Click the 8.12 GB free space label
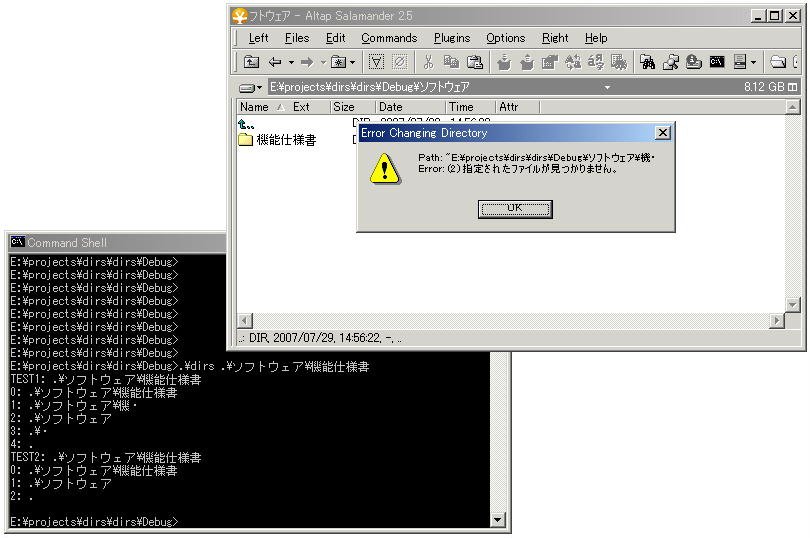Screen dimensions: 810x538 pos(764,87)
